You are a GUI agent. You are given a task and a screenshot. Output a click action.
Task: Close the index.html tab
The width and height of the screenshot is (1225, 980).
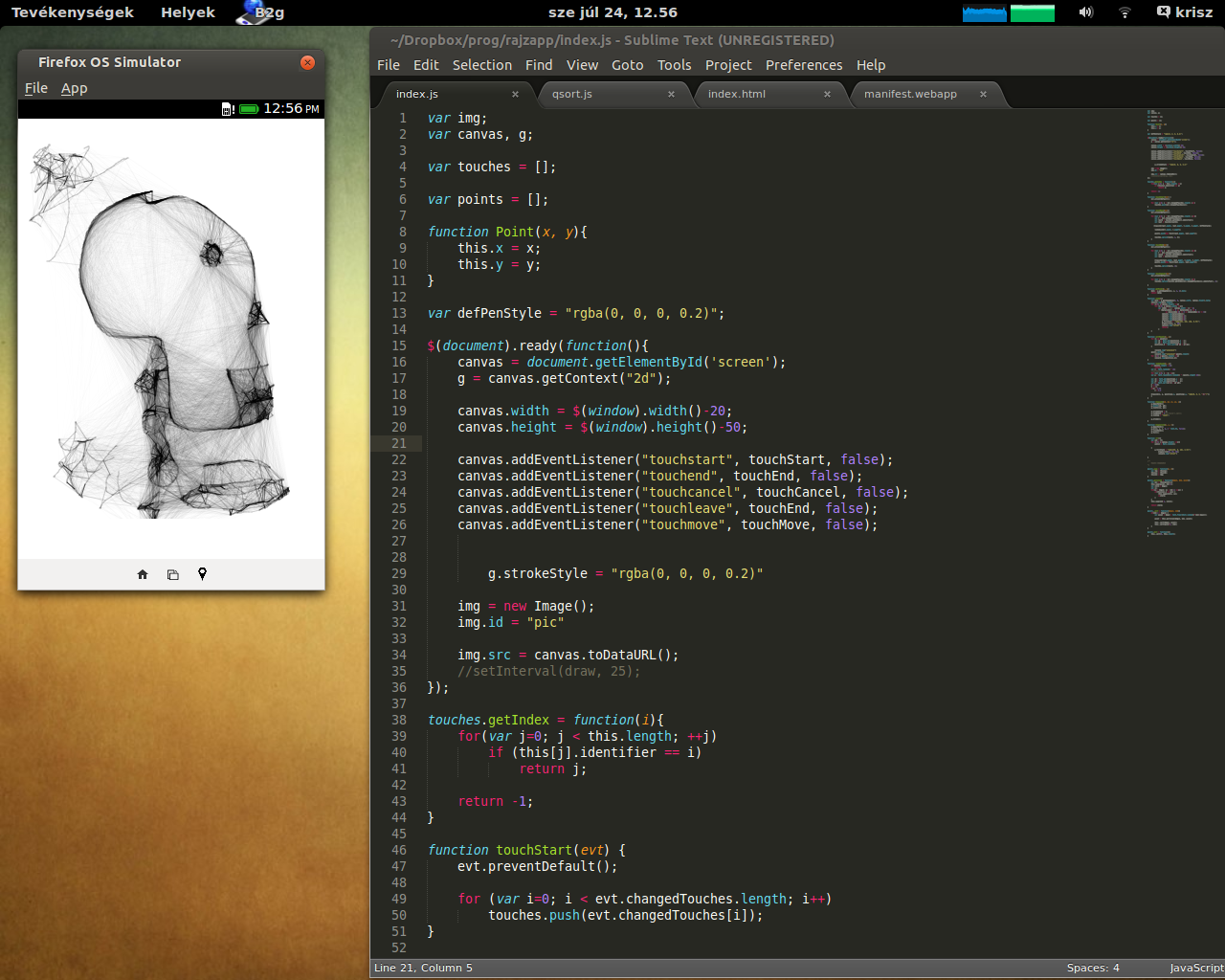[827, 94]
